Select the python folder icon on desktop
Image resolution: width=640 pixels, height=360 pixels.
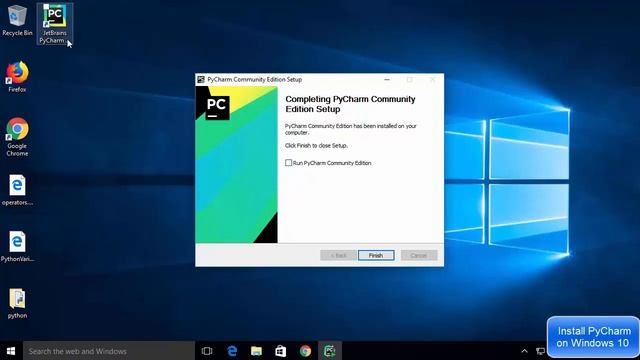(x=17, y=303)
